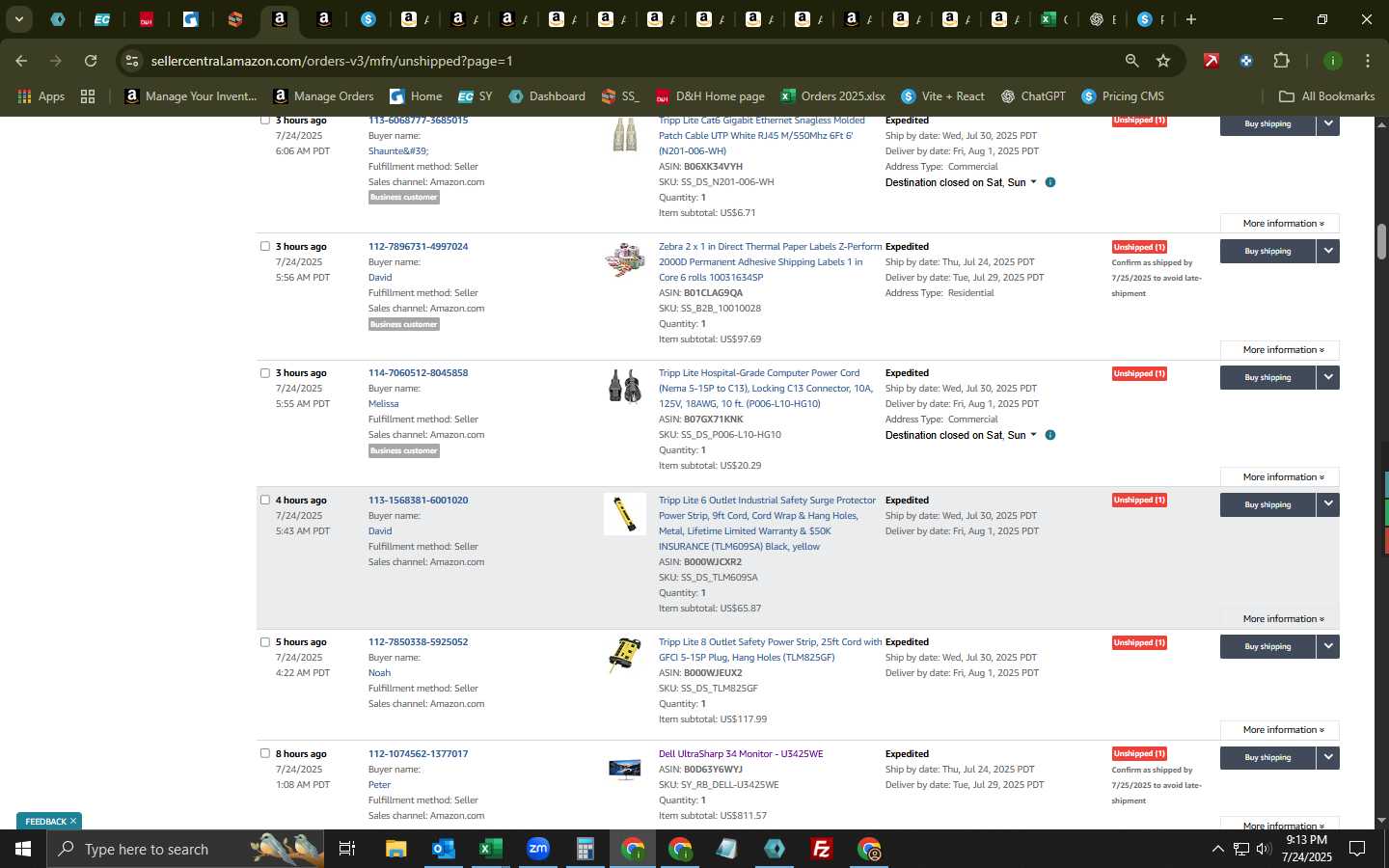Open the All Bookmarks folder

(1326, 96)
